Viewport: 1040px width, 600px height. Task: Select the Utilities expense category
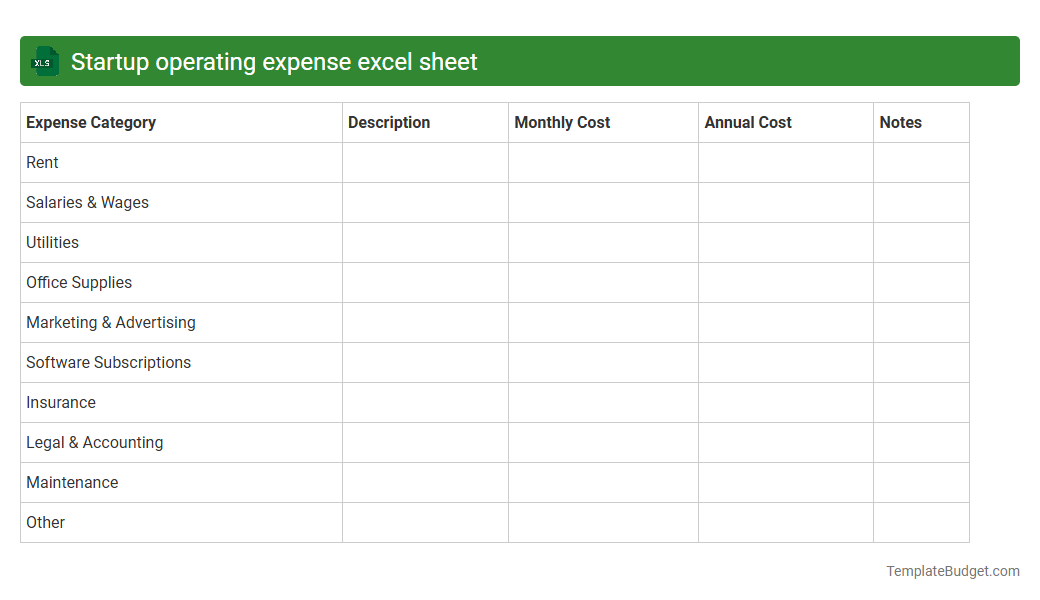click(52, 242)
